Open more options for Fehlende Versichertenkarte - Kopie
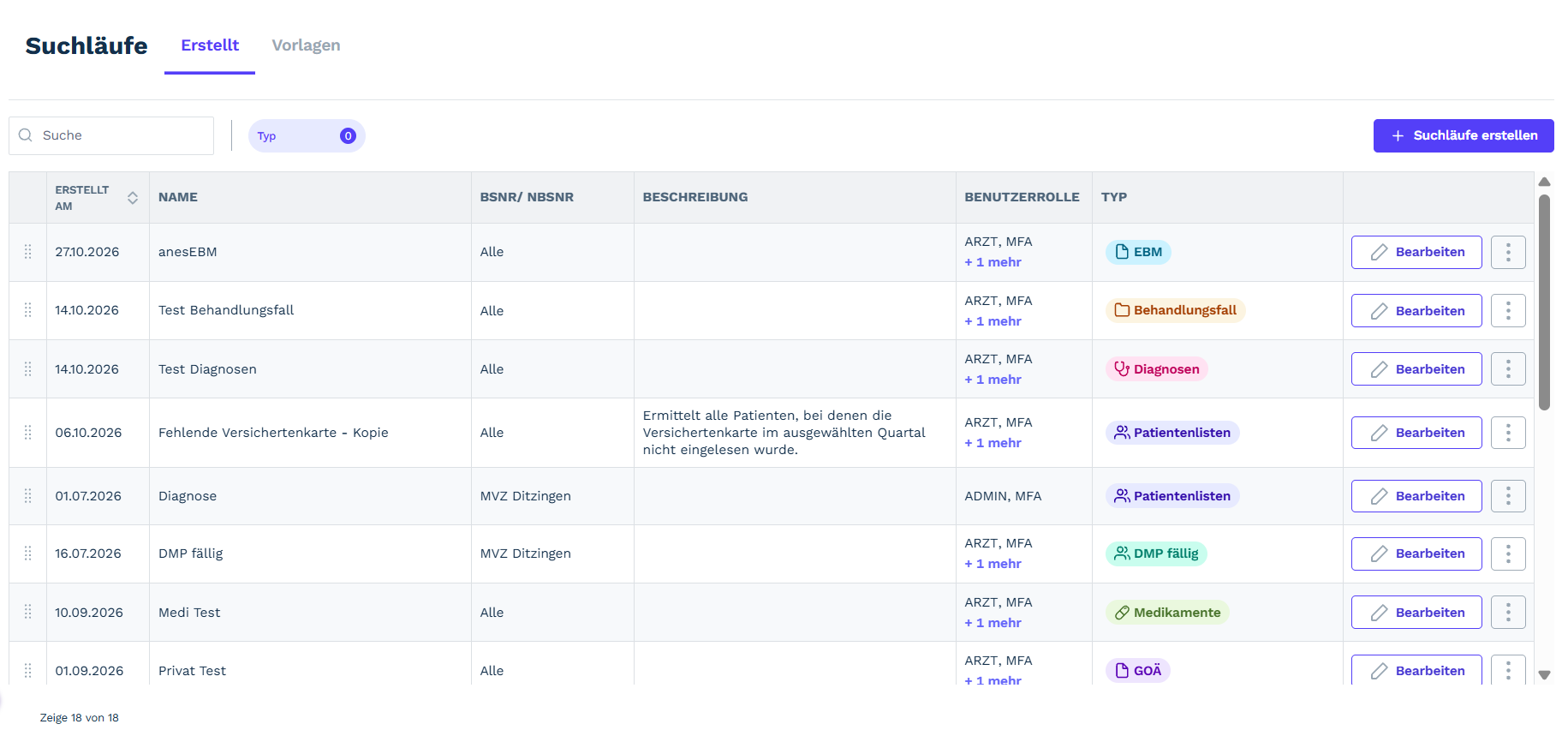The width and height of the screenshot is (1568, 736). pyautogui.click(x=1508, y=433)
